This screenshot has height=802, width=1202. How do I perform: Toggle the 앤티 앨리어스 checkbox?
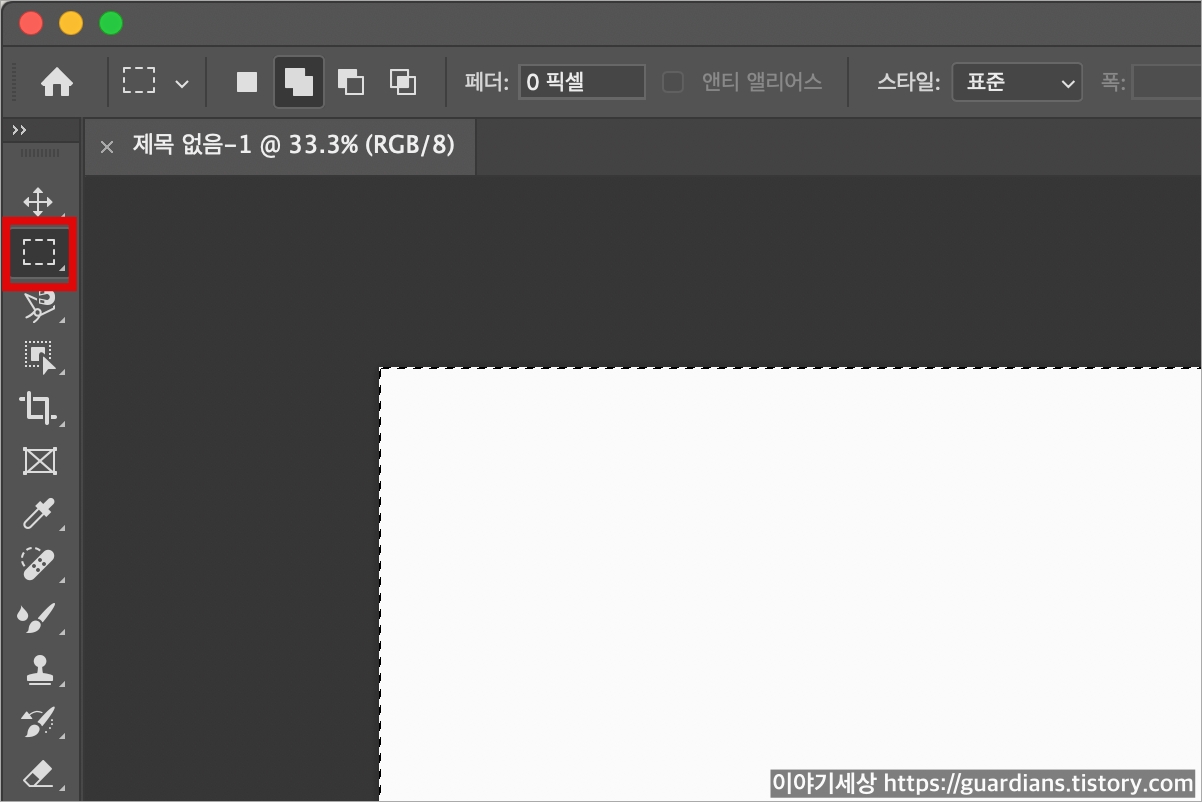(x=673, y=82)
